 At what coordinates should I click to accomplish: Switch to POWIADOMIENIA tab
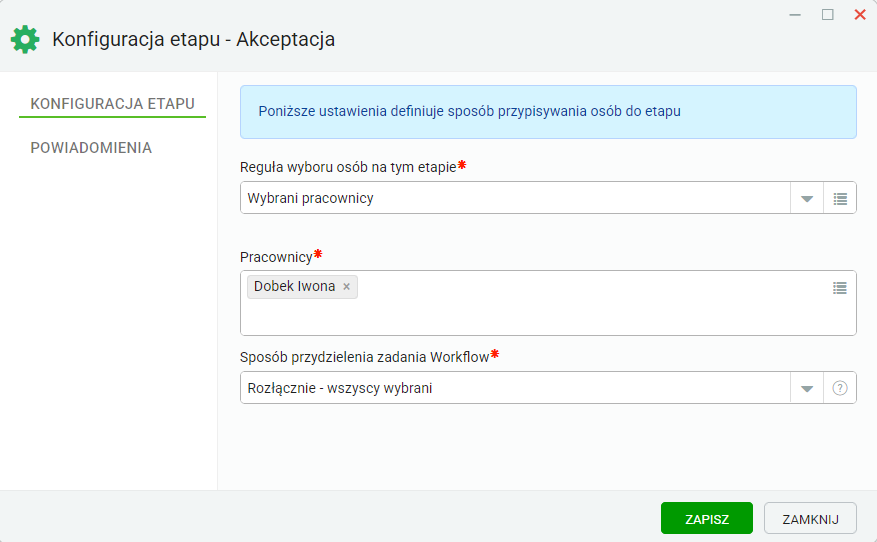coord(91,148)
